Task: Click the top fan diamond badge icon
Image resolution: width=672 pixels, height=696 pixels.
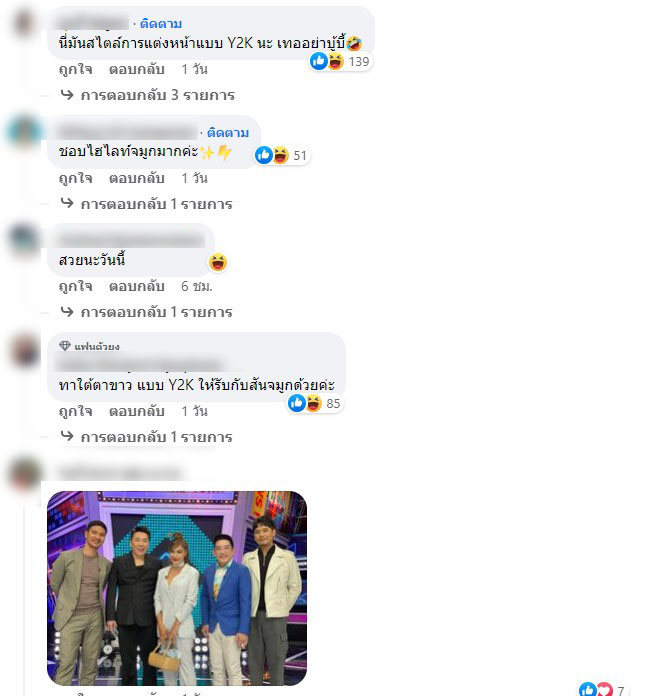Action: click(x=65, y=346)
